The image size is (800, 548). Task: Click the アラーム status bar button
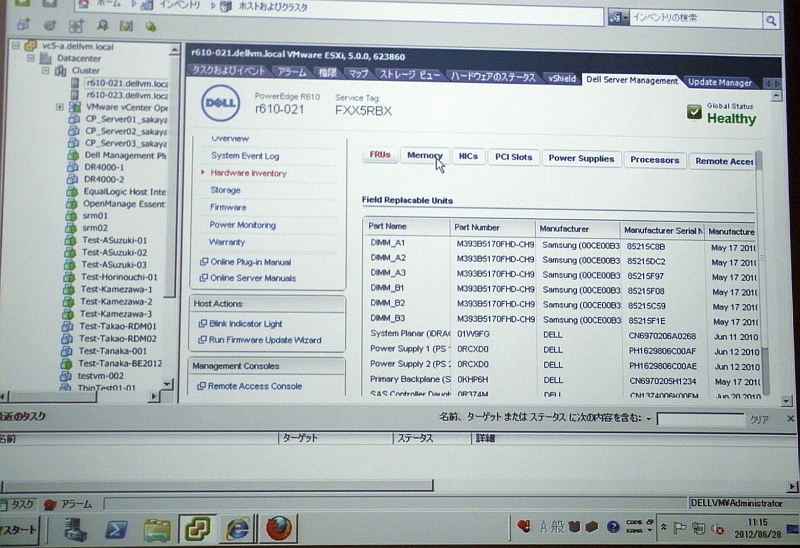pyautogui.click(x=68, y=505)
